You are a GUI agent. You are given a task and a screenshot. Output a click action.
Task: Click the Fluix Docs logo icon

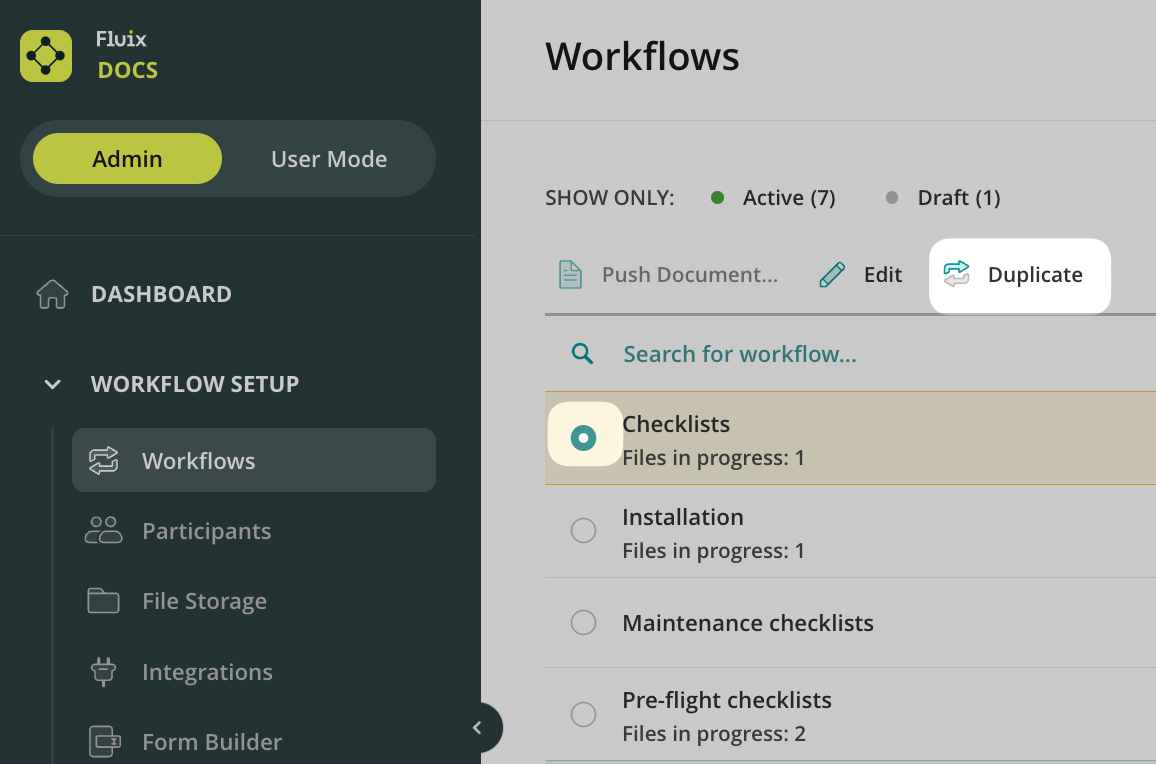(46, 56)
